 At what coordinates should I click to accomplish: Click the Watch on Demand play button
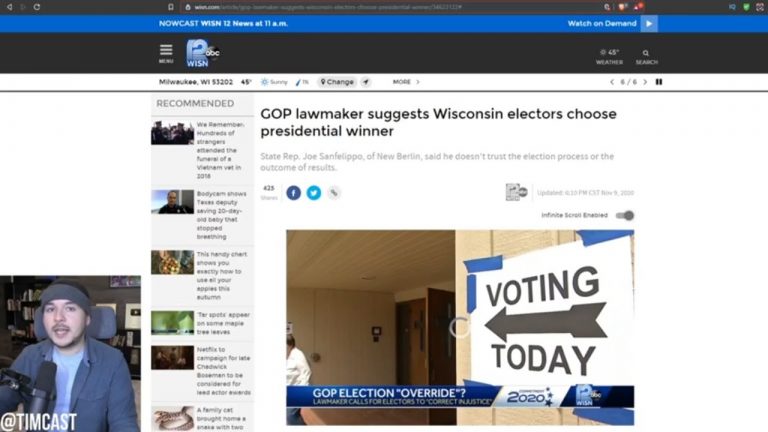tap(649, 24)
